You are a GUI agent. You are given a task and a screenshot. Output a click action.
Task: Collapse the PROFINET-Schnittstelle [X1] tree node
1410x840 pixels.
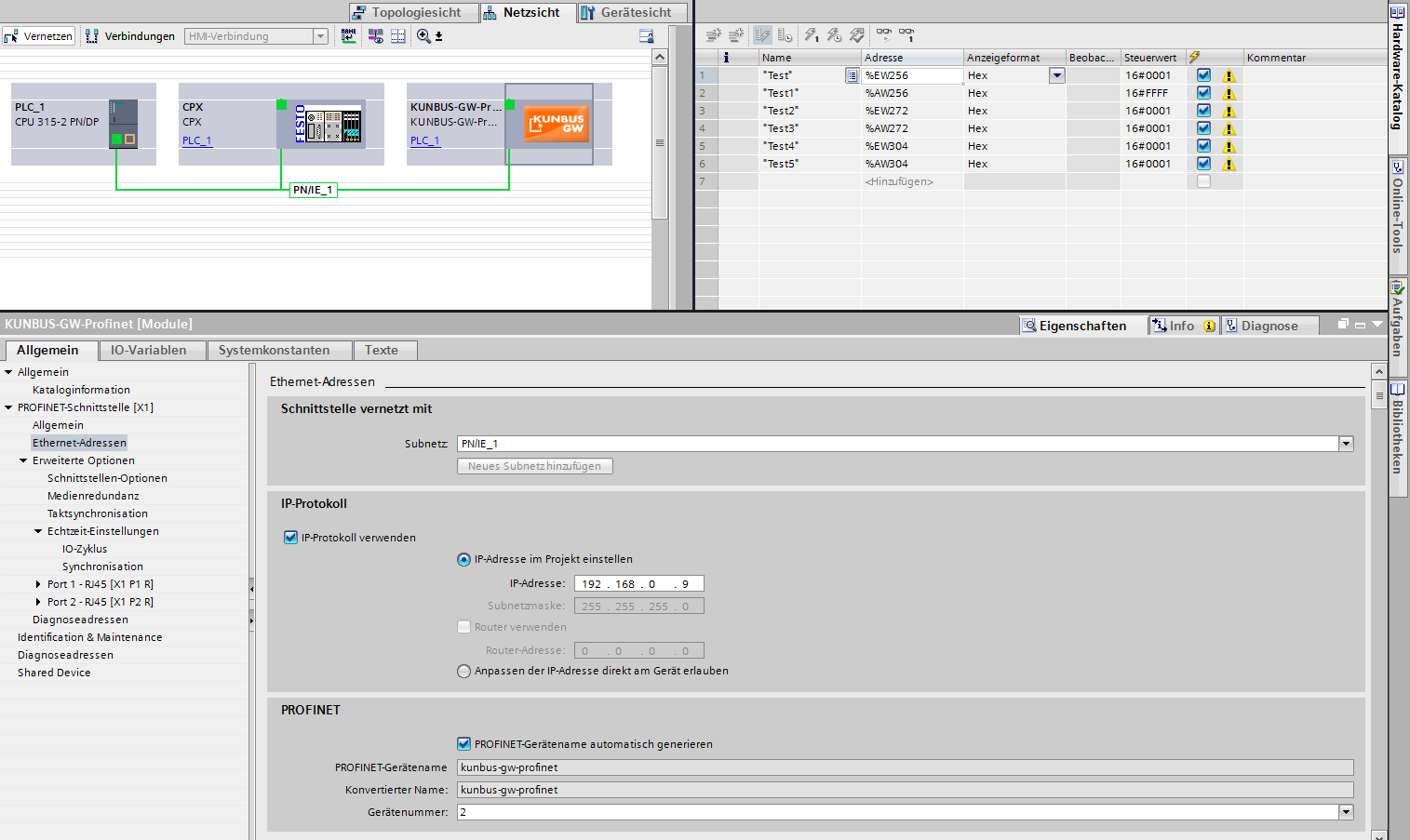click(8, 407)
